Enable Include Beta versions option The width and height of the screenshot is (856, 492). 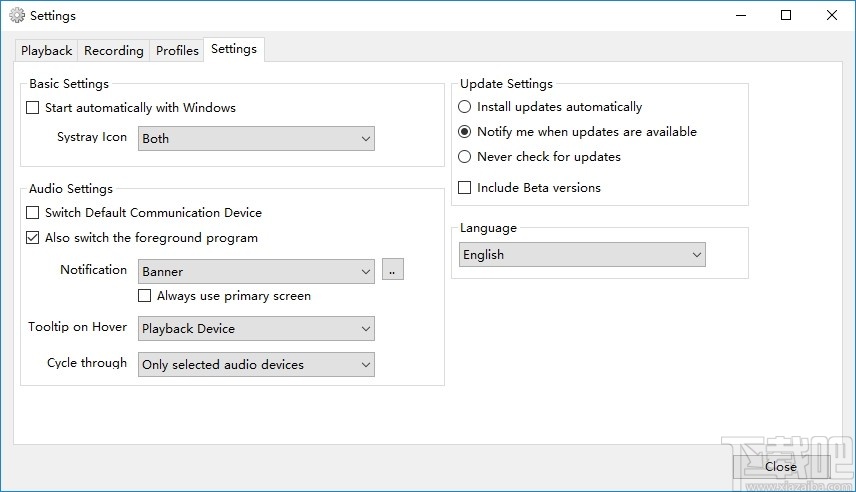click(465, 188)
